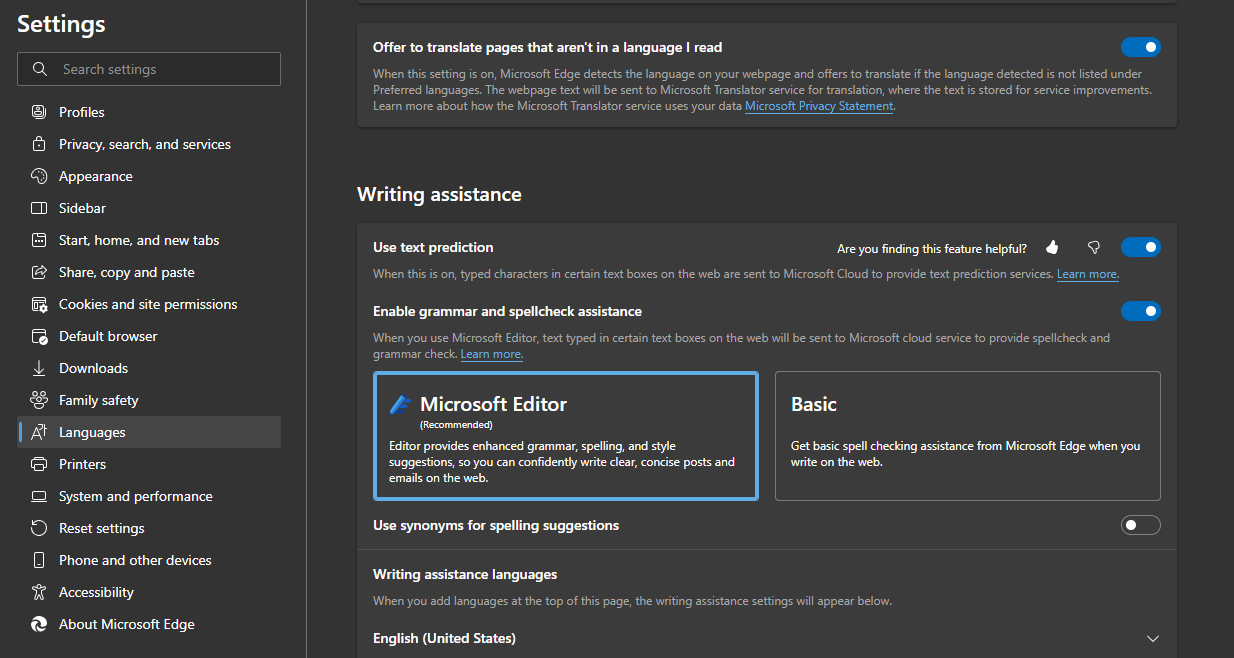The height and width of the screenshot is (658, 1234).
Task: Open Microsoft Privacy Statement link
Action: [x=819, y=106]
